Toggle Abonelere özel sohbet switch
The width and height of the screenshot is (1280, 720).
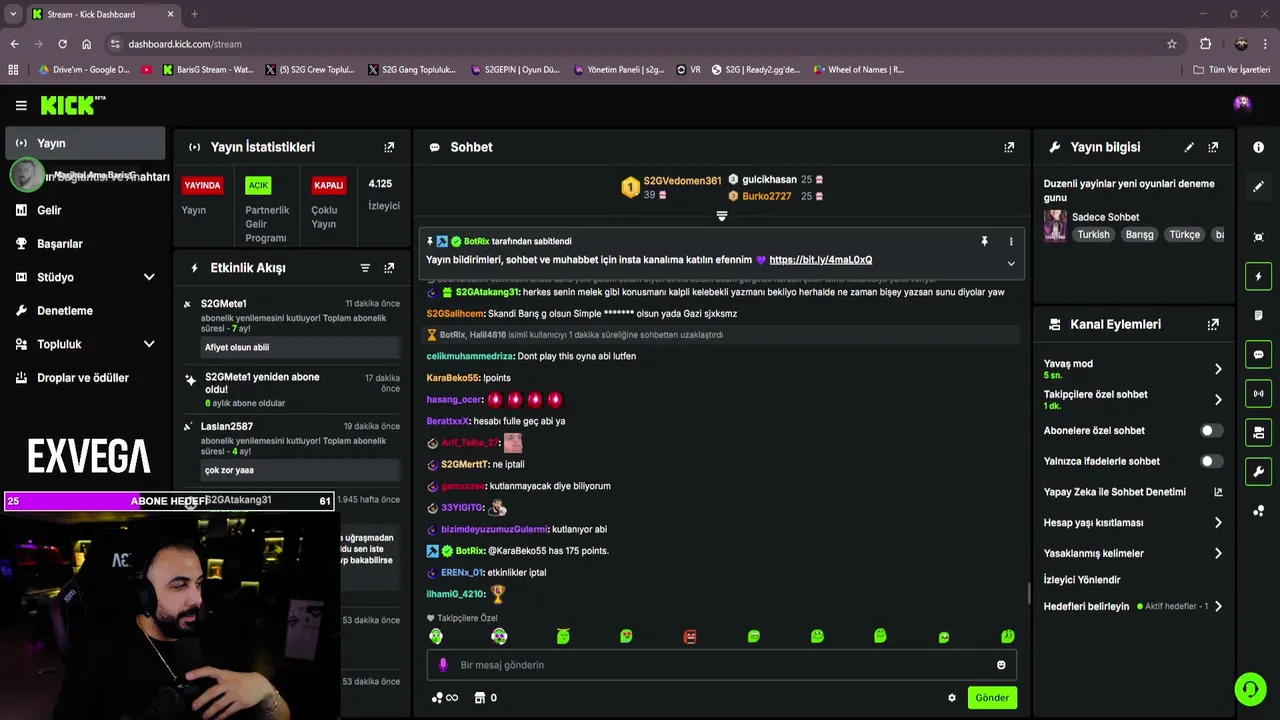click(x=1211, y=431)
